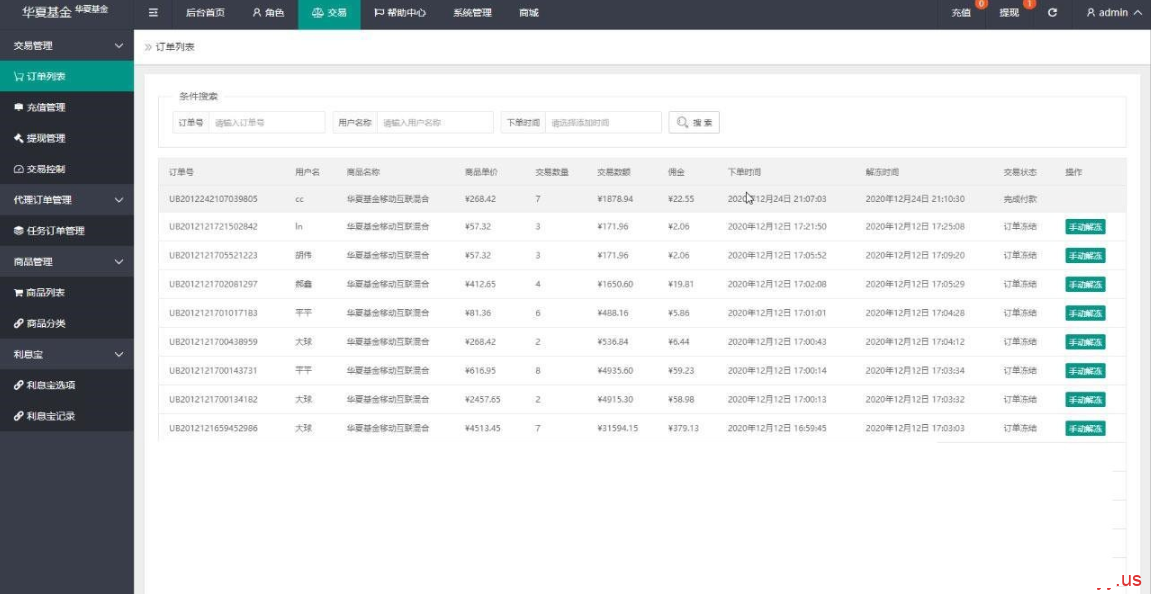
Task: Open the 充值 notifications in top bar
Action: (961, 13)
